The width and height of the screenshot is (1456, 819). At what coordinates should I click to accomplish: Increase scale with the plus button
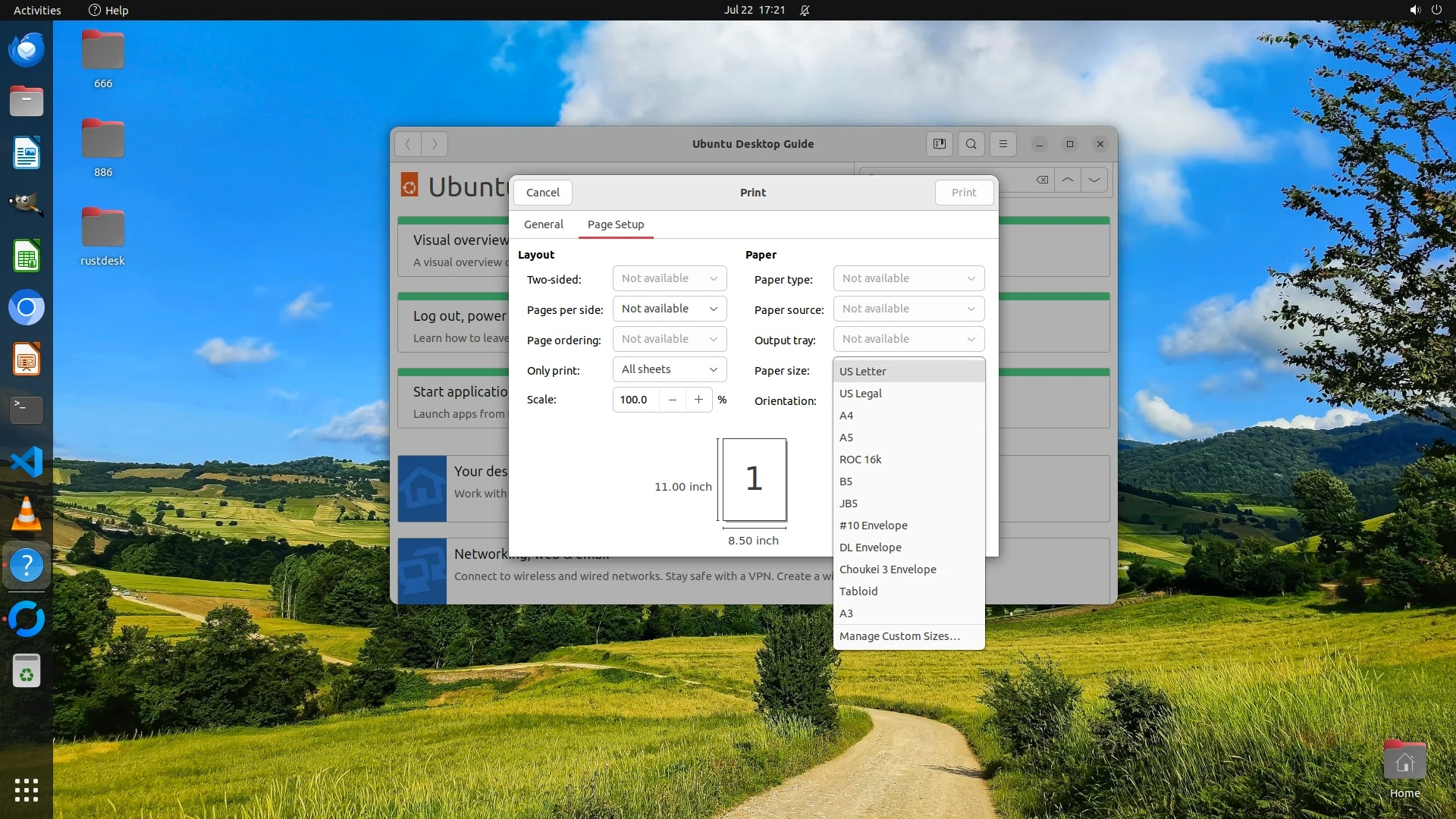point(698,400)
